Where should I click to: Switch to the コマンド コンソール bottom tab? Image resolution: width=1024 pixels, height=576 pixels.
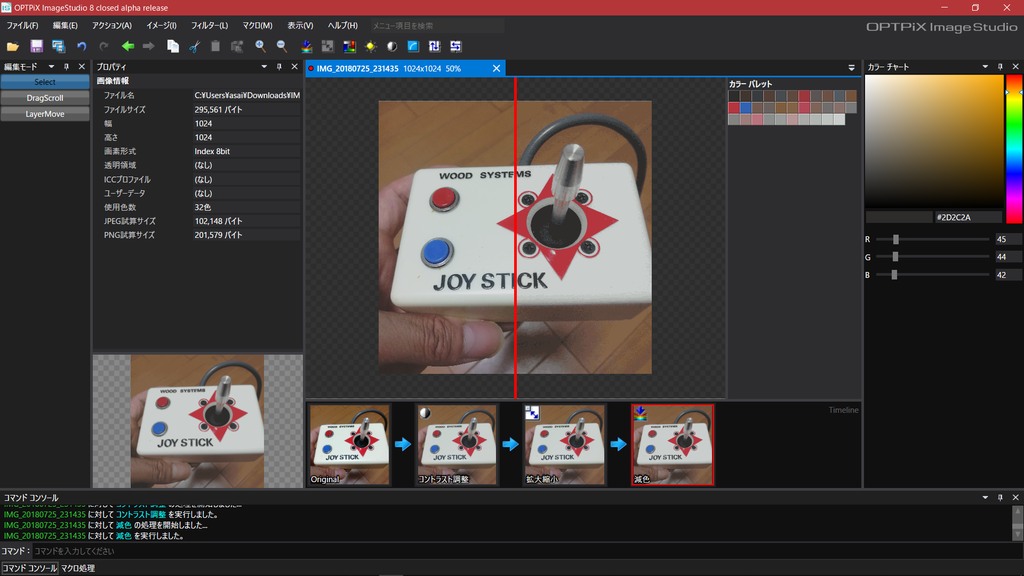click(29, 568)
